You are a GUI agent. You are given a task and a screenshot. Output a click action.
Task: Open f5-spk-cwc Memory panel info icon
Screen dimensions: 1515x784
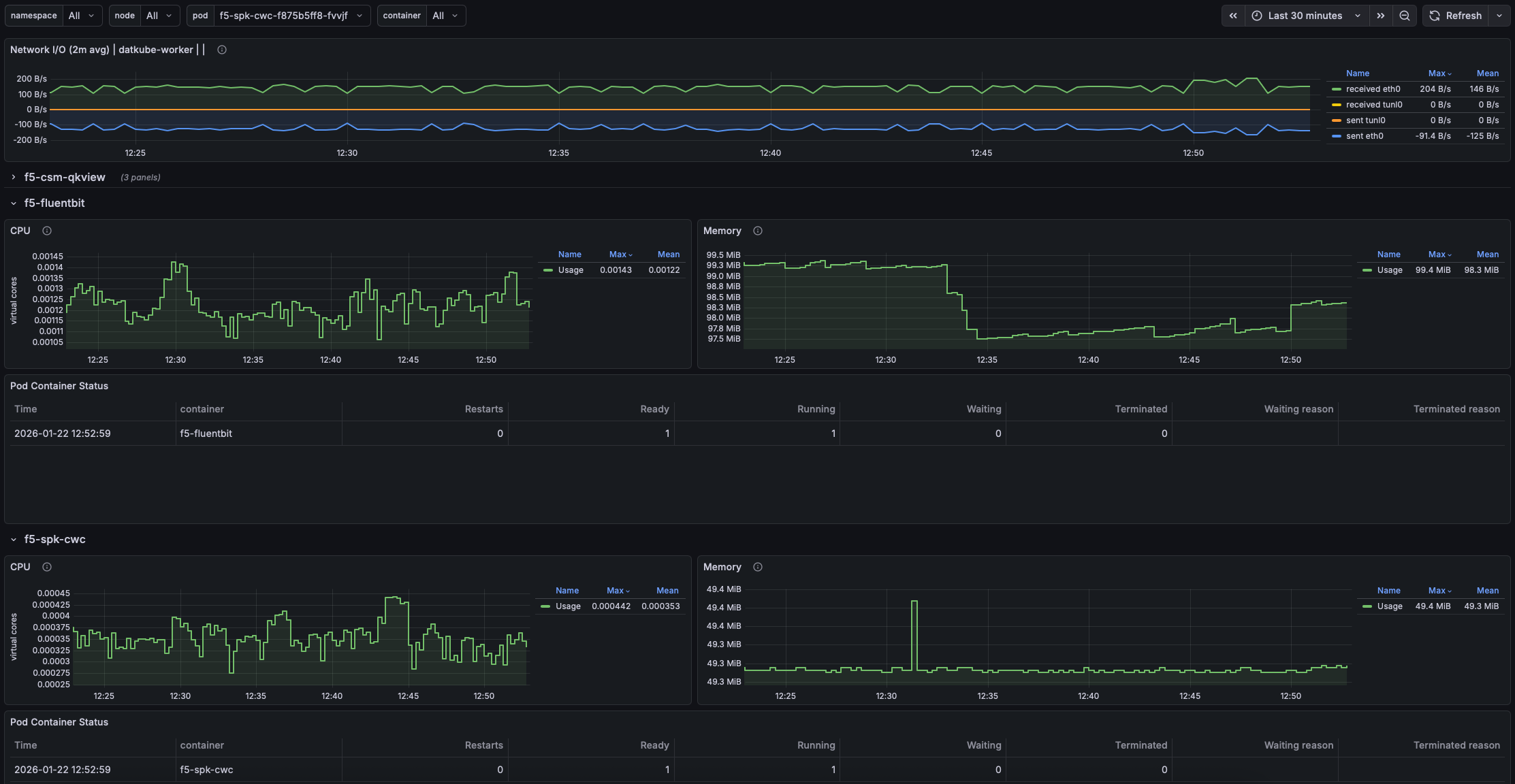click(758, 567)
